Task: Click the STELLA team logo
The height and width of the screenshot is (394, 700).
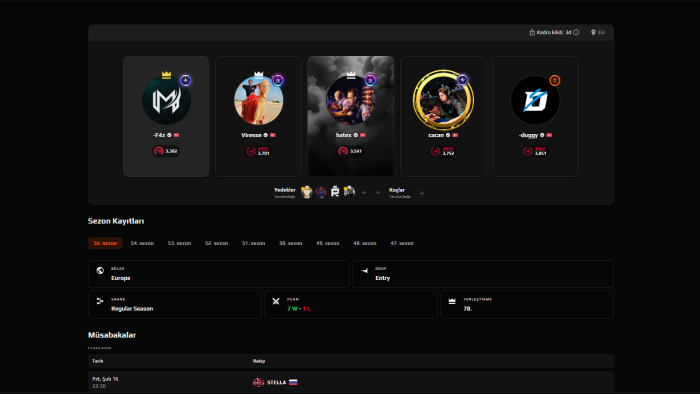Action: (258, 382)
